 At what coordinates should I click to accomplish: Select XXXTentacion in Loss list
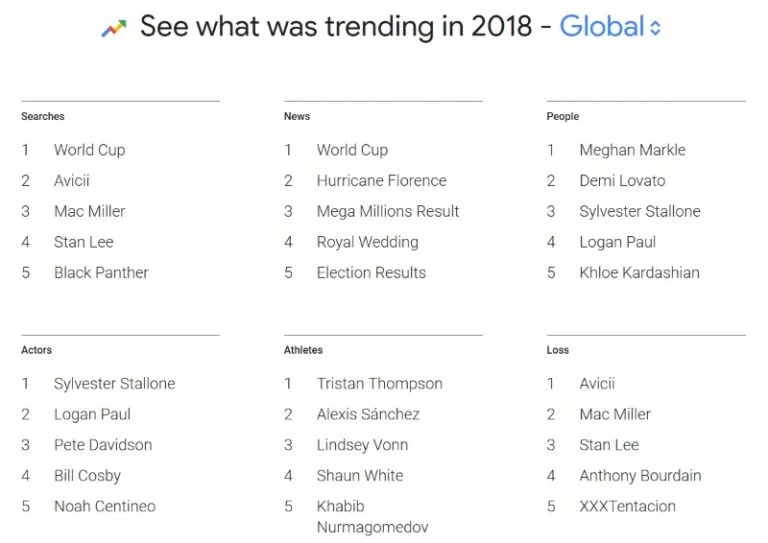tap(627, 506)
